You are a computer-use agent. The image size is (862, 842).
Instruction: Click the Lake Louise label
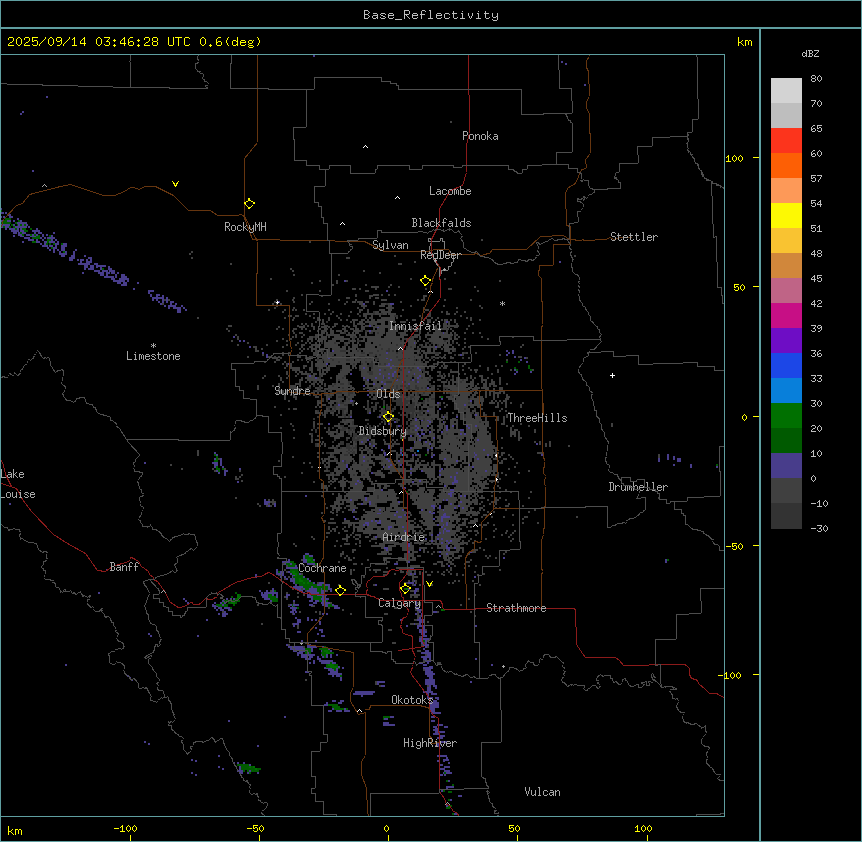pyautogui.click(x=18, y=484)
